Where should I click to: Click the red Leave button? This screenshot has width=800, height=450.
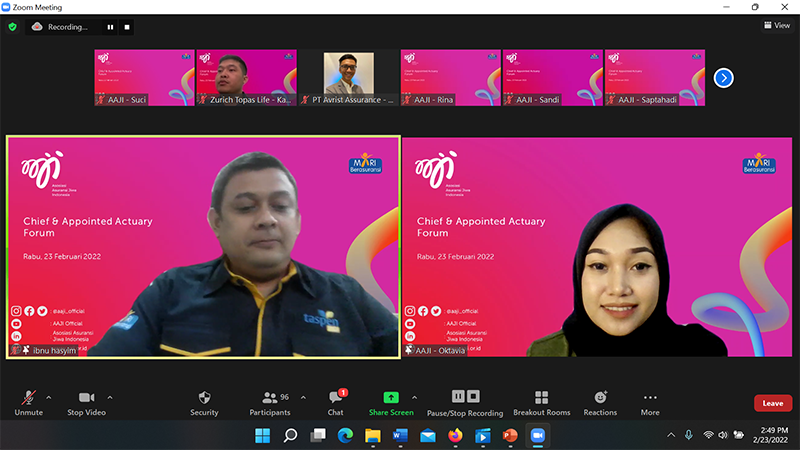click(x=772, y=403)
